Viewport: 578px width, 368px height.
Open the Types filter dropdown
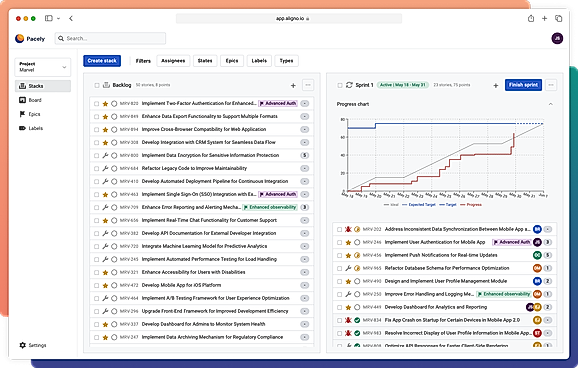[286, 61]
